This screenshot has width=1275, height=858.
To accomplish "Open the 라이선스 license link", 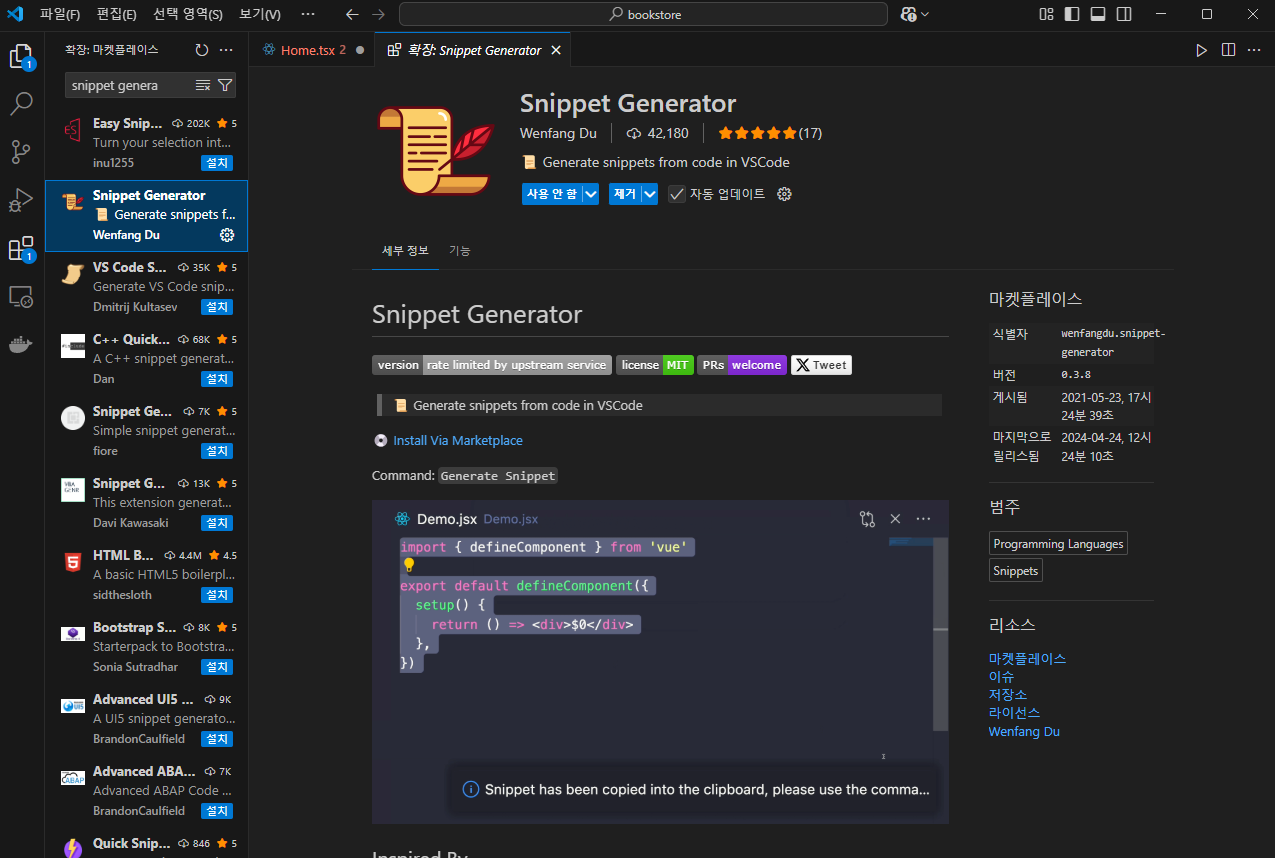I will [x=1014, y=713].
